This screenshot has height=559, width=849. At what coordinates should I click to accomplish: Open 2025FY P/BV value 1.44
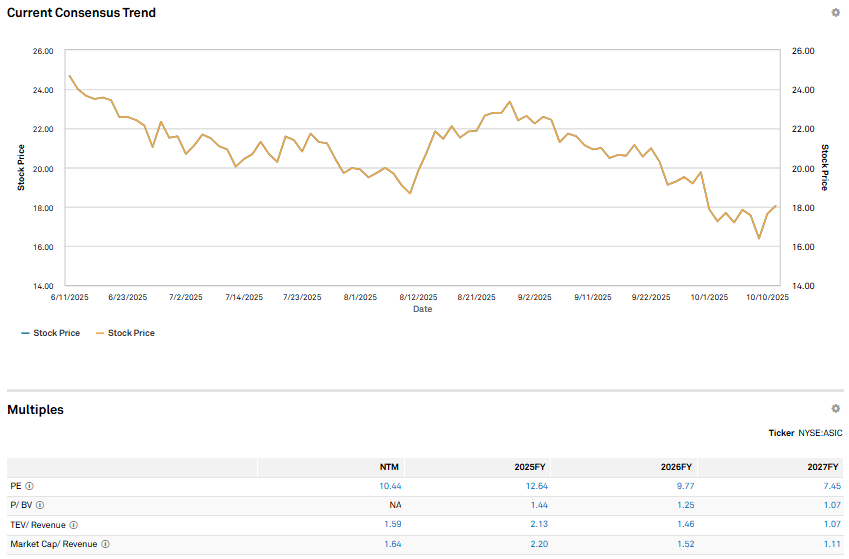pyautogui.click(x=539, y=505)
